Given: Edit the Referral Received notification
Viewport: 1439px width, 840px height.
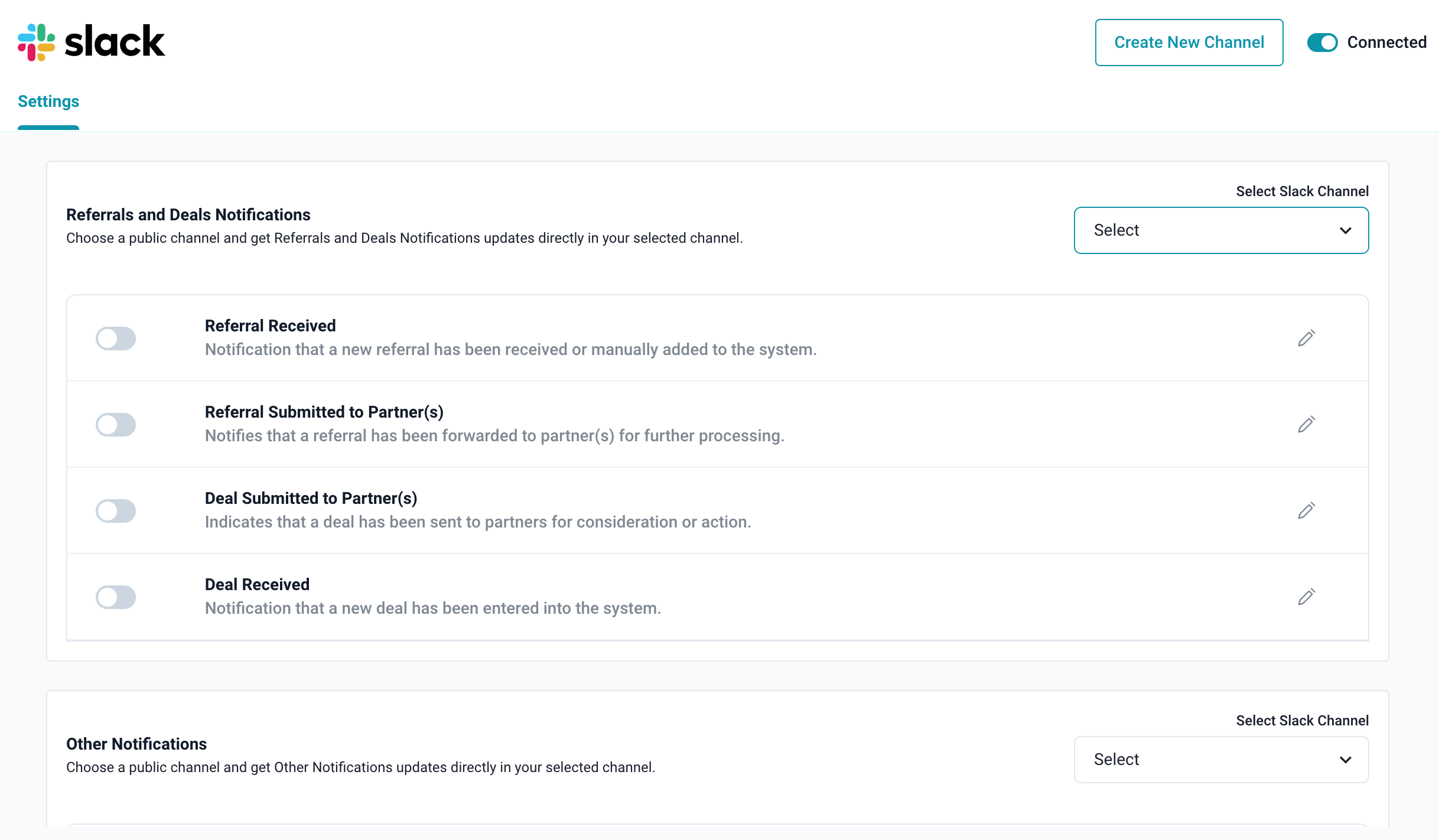Looking at the screenshot, I should 1306,338.
